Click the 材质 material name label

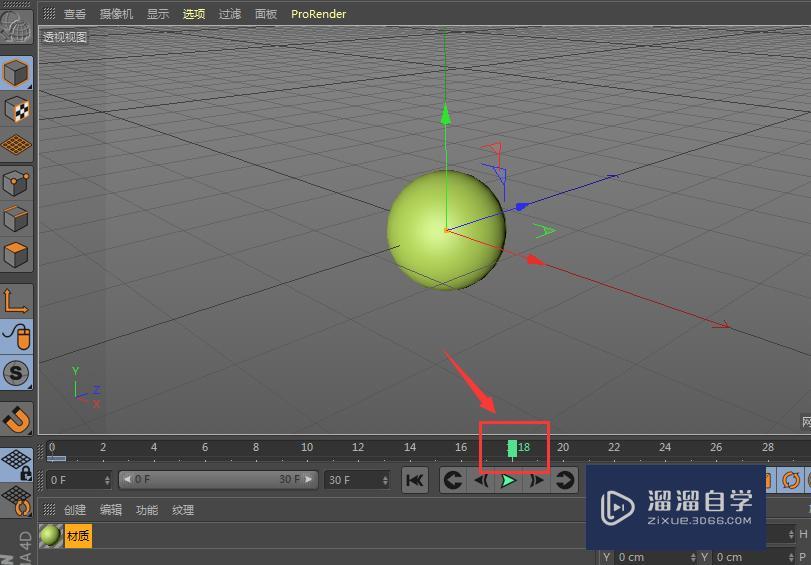[x=78, y=536]
